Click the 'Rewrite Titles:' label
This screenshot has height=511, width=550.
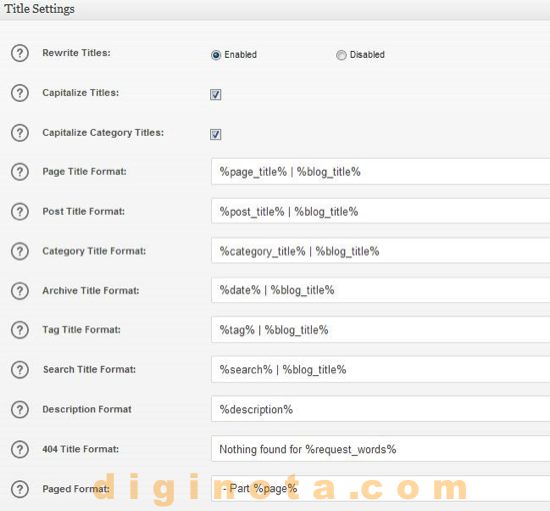pyautogui.click(x=76, y=53)
